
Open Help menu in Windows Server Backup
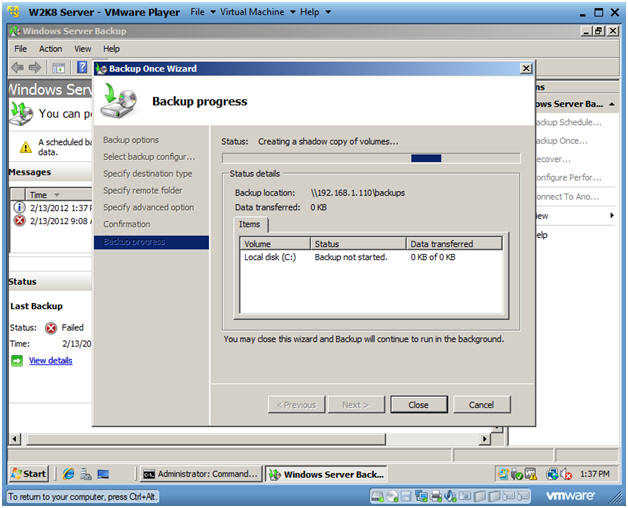(x=111, y=49)
